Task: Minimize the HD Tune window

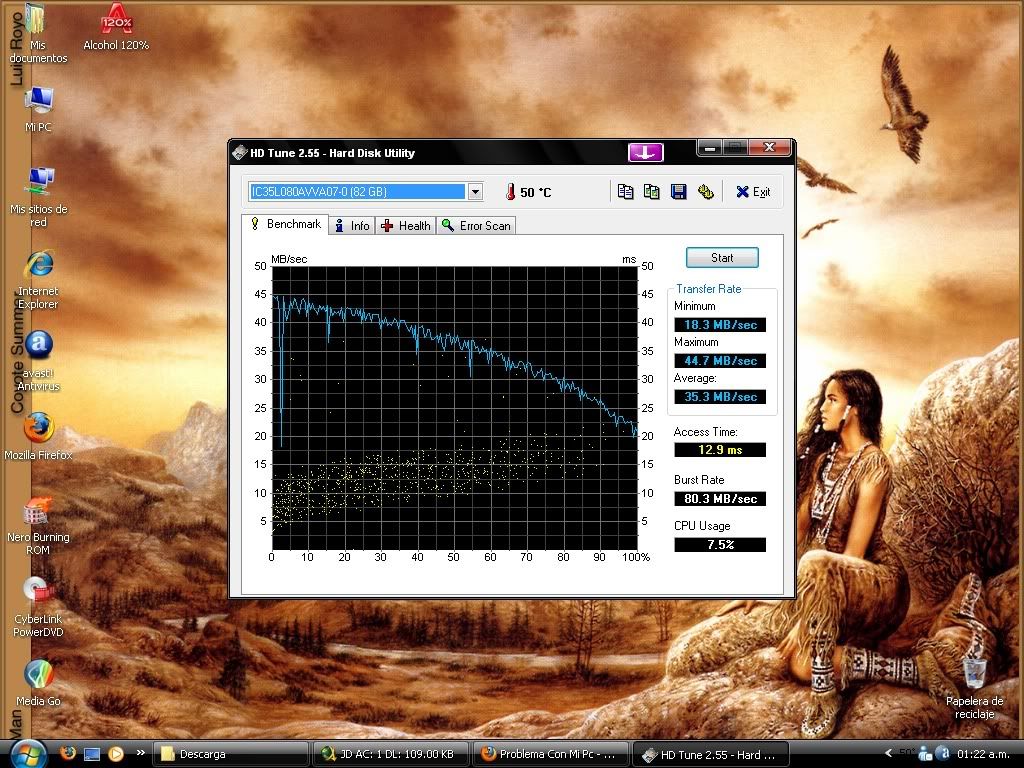Action: (711, 148)
